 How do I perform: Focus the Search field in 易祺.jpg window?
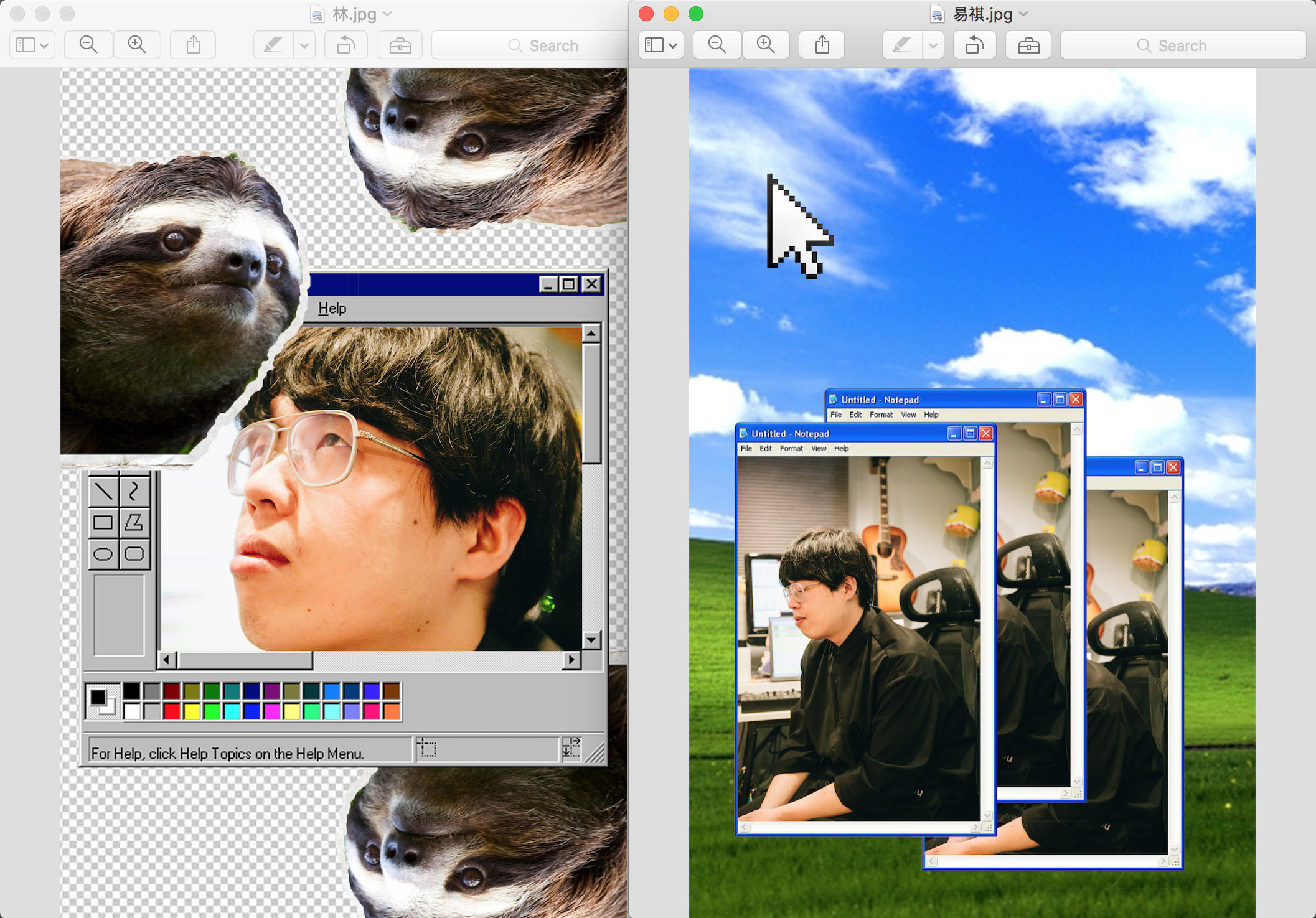pyautogui.click(x=1183, y=45)
